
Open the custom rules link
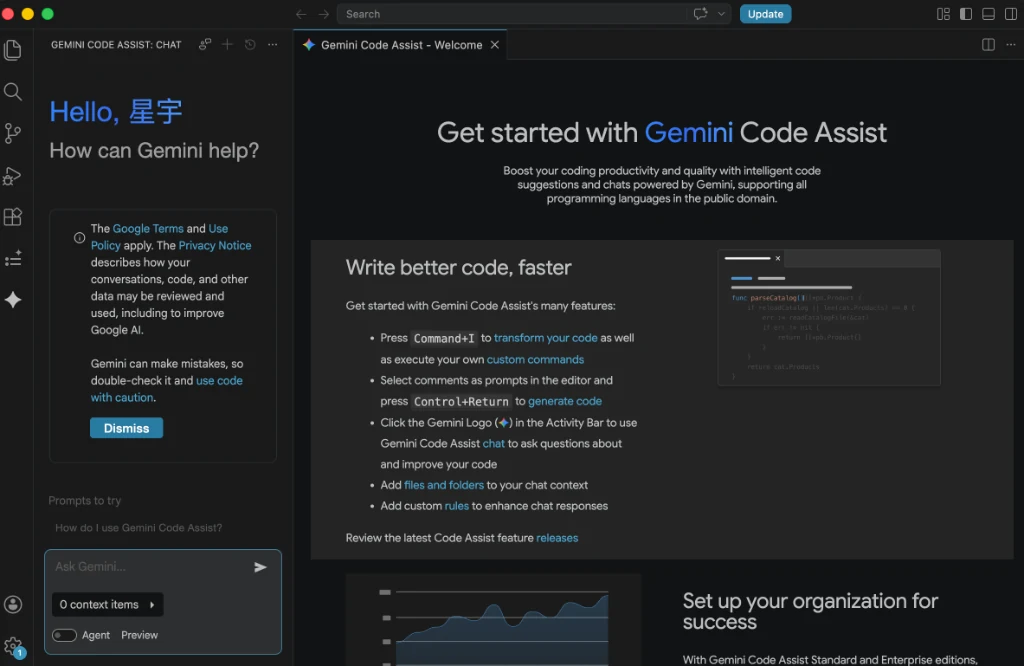(456, 506)
